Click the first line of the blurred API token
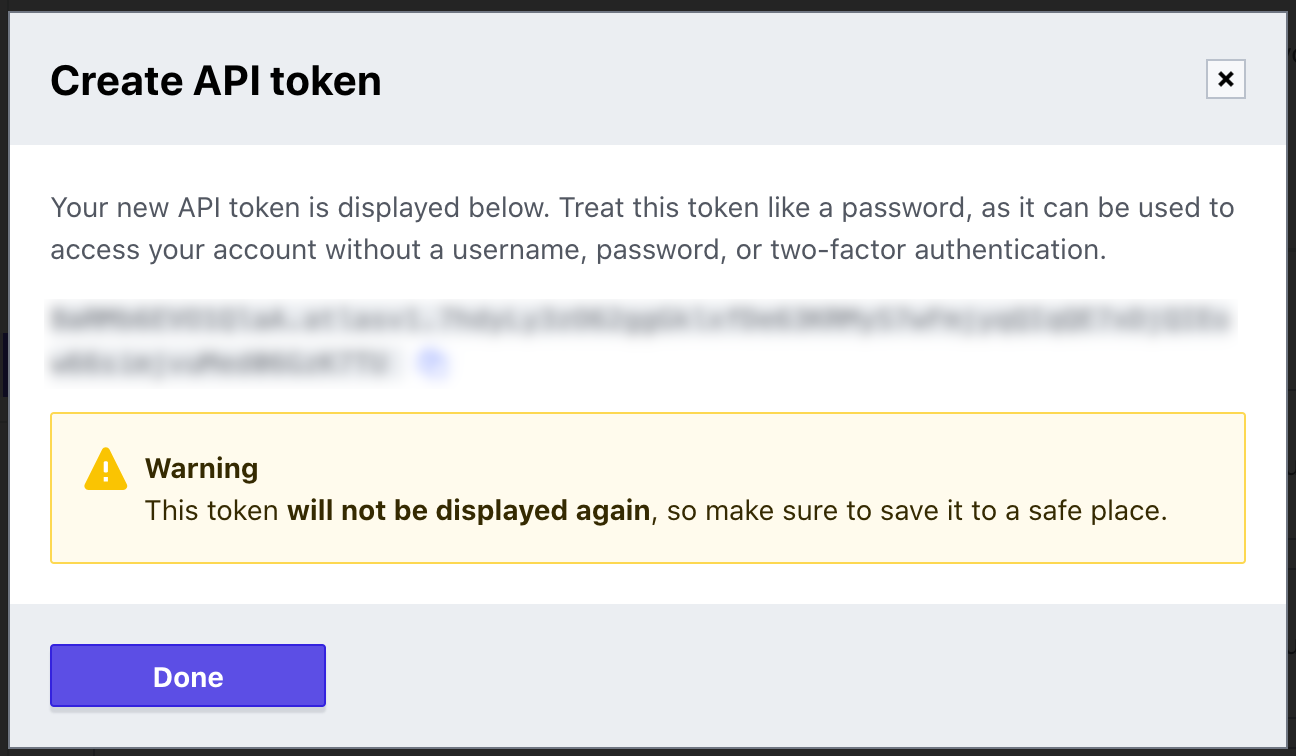Viewport: 1296px width, 756px height. [642, 321]
